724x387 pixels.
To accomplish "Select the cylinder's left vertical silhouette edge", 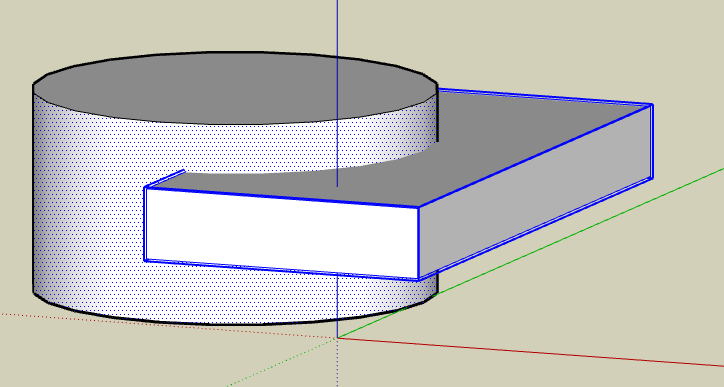I will (x=34, y=188).
